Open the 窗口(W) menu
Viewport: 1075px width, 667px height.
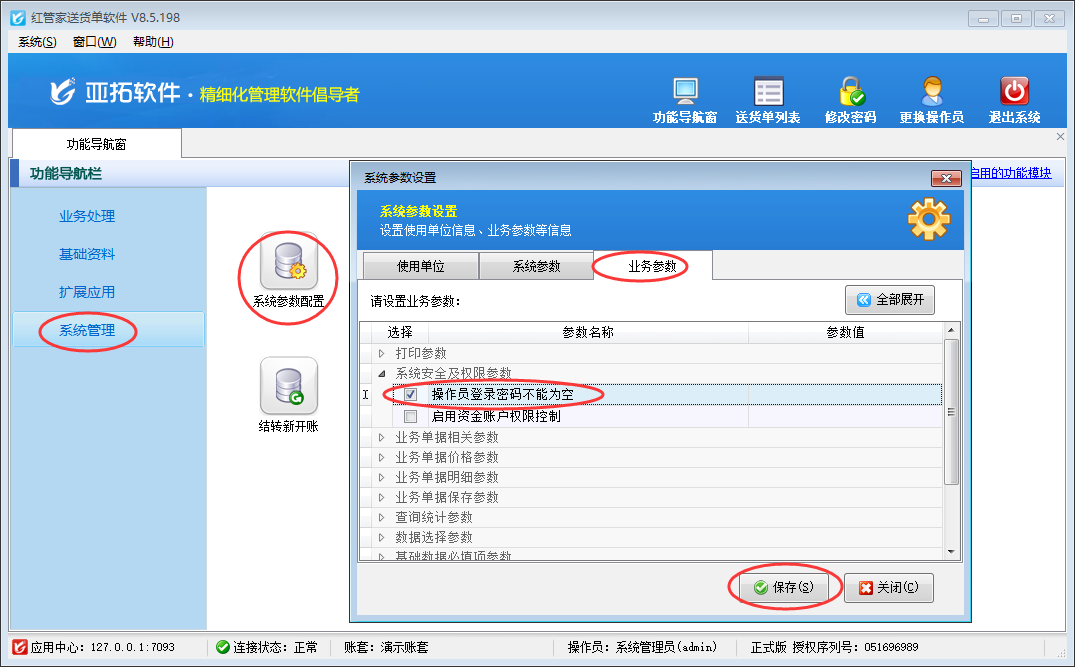coord(94,41)
